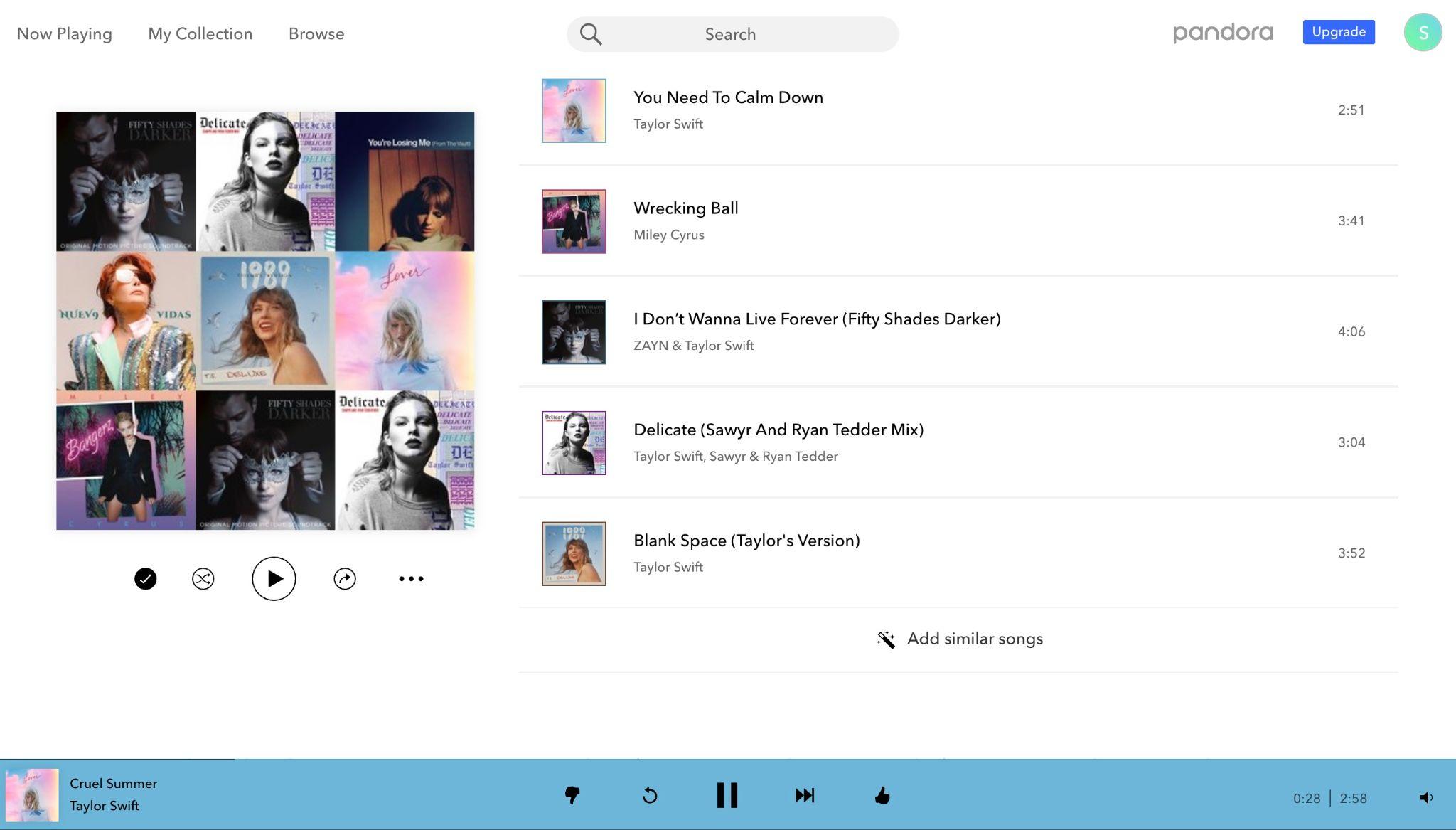Click the 3:41 duration of Wrecking Ball
The width and height of the screenshot is (1456, 830).
point(1351,221)
